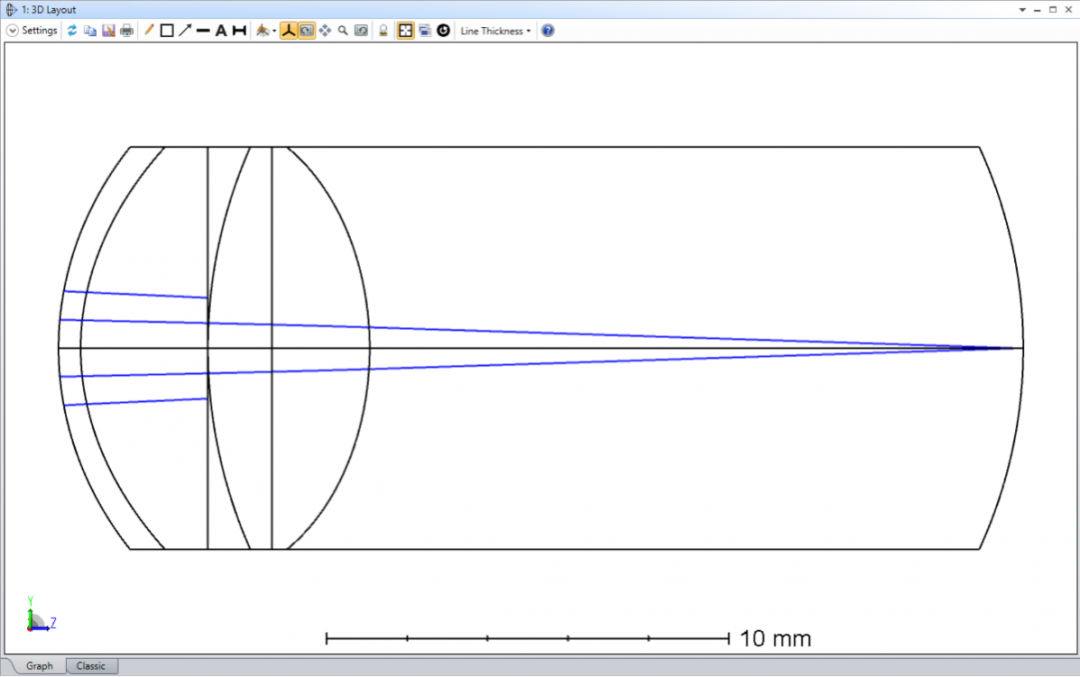
Task: Print the 3D layout
Action: 125,30
